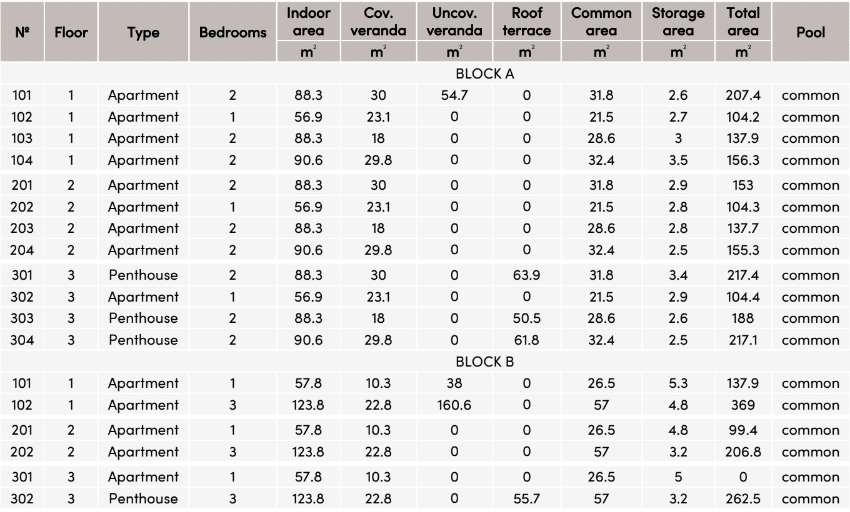Click the Floor column header

[71, 32]
